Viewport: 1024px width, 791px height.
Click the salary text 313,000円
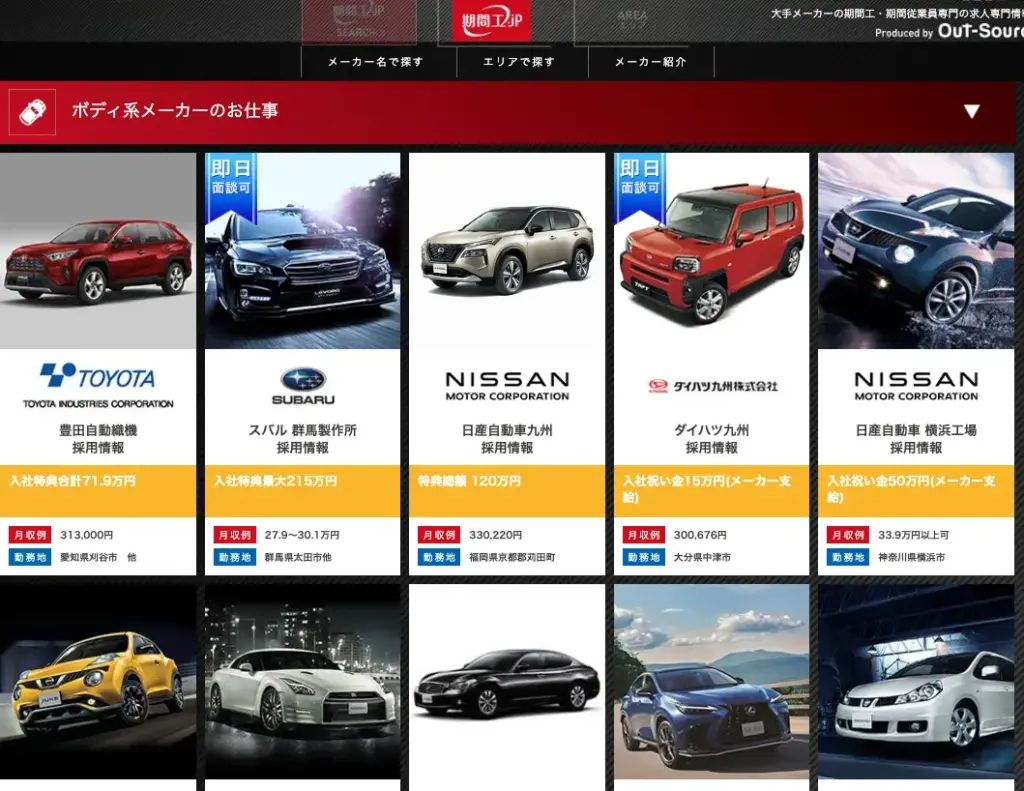click(87, 535)
